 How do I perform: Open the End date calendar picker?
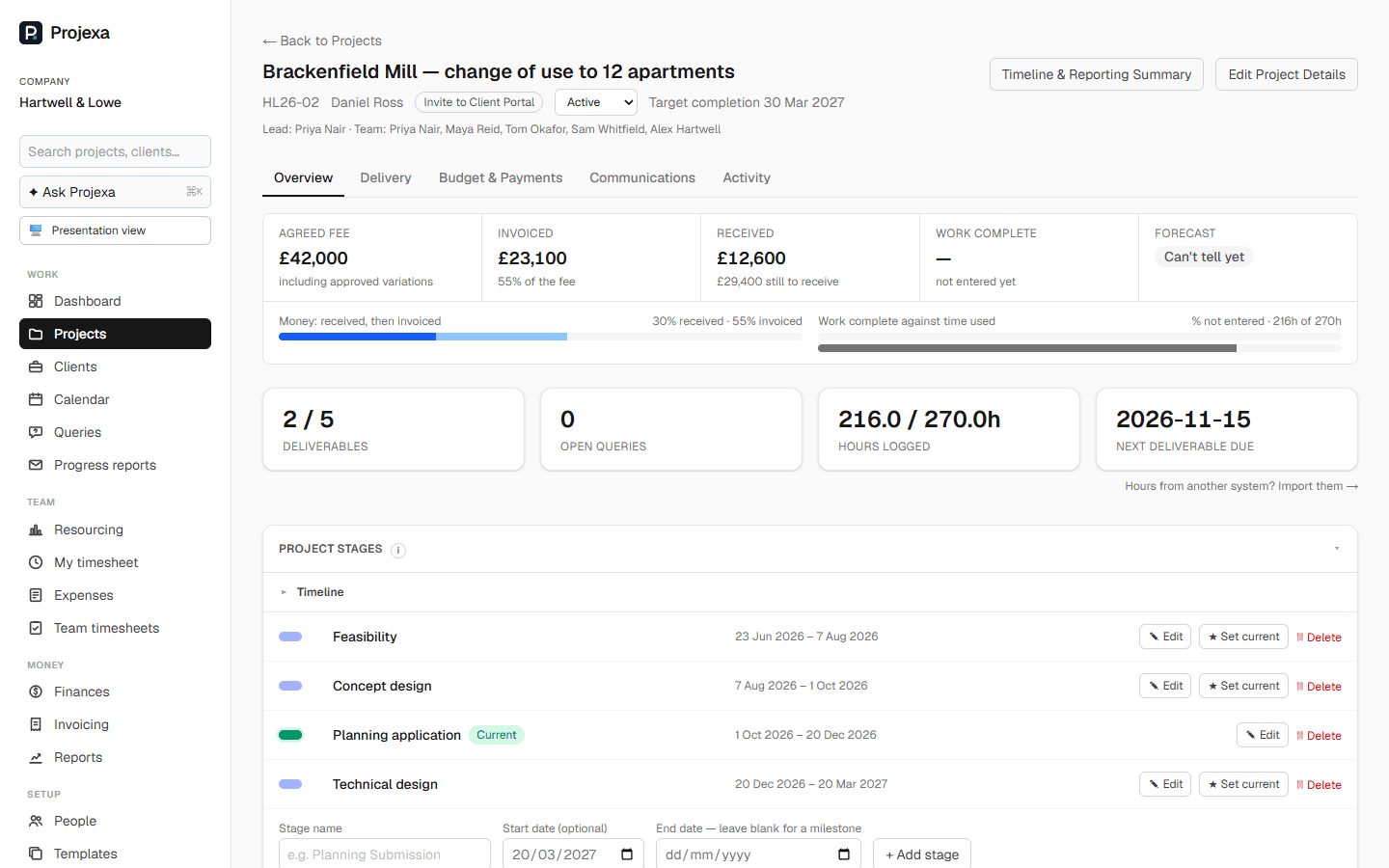844,854
